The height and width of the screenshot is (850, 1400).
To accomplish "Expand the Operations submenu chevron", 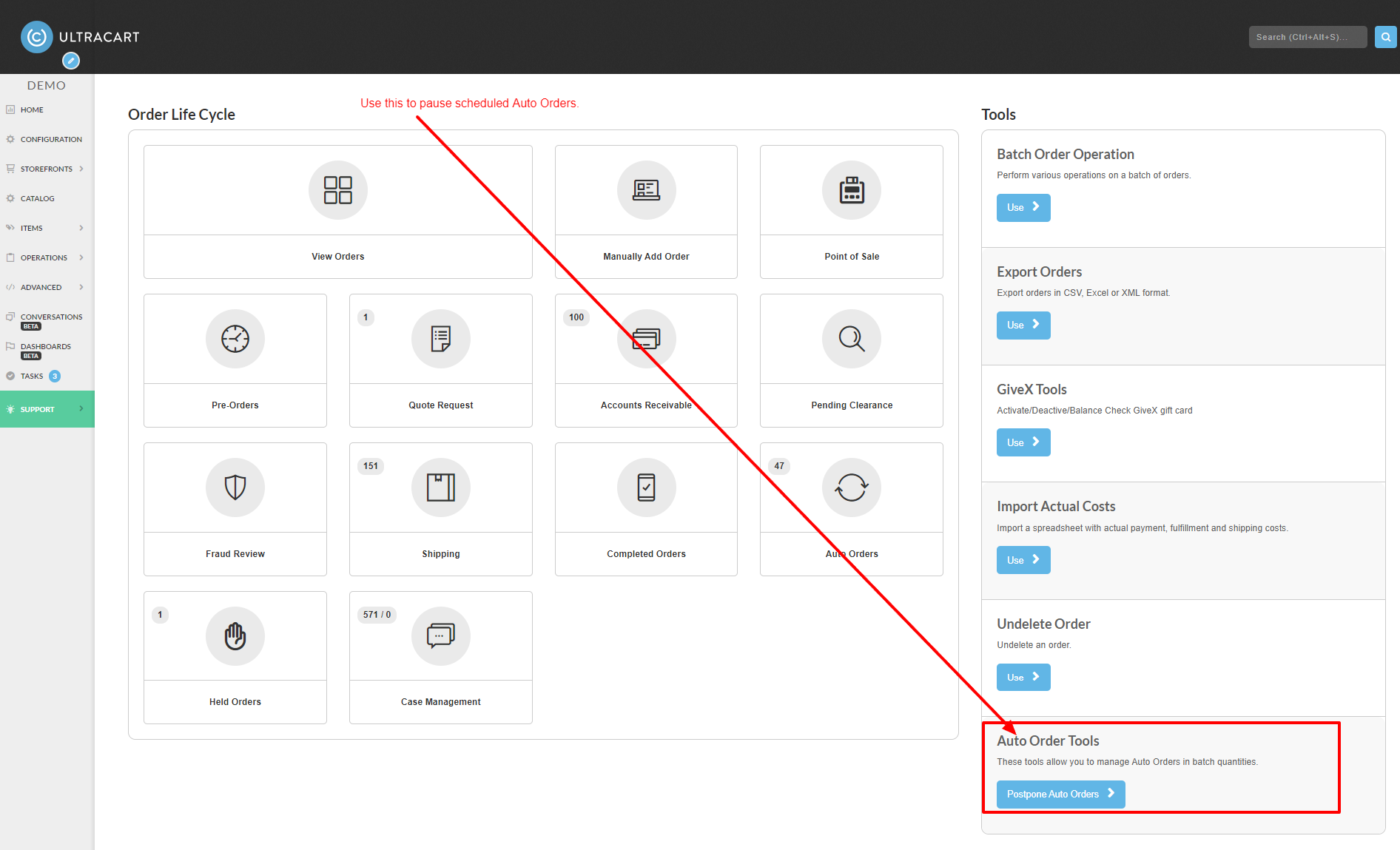I will (x=81, y=257).
